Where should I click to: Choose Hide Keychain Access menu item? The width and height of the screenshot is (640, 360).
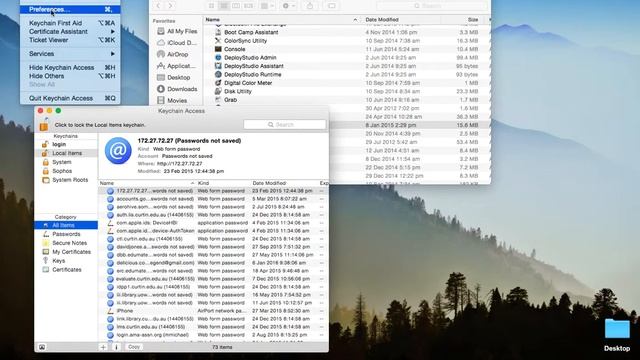pos(70,67)
